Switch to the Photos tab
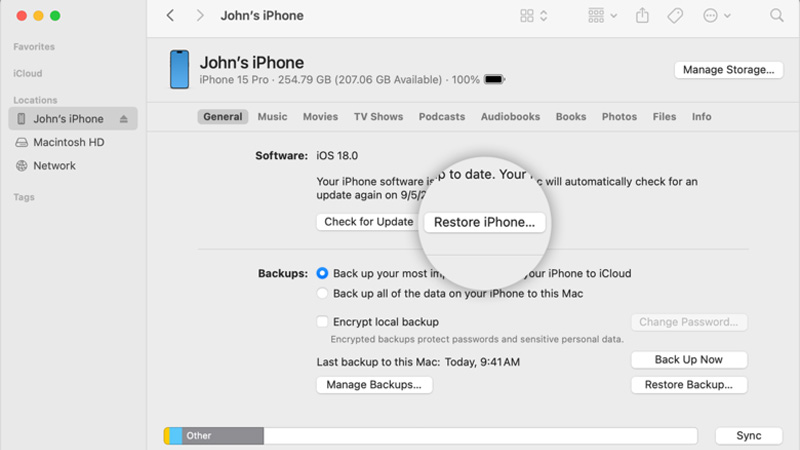Viewport: 800px width, 450px height. pos(619,117)
